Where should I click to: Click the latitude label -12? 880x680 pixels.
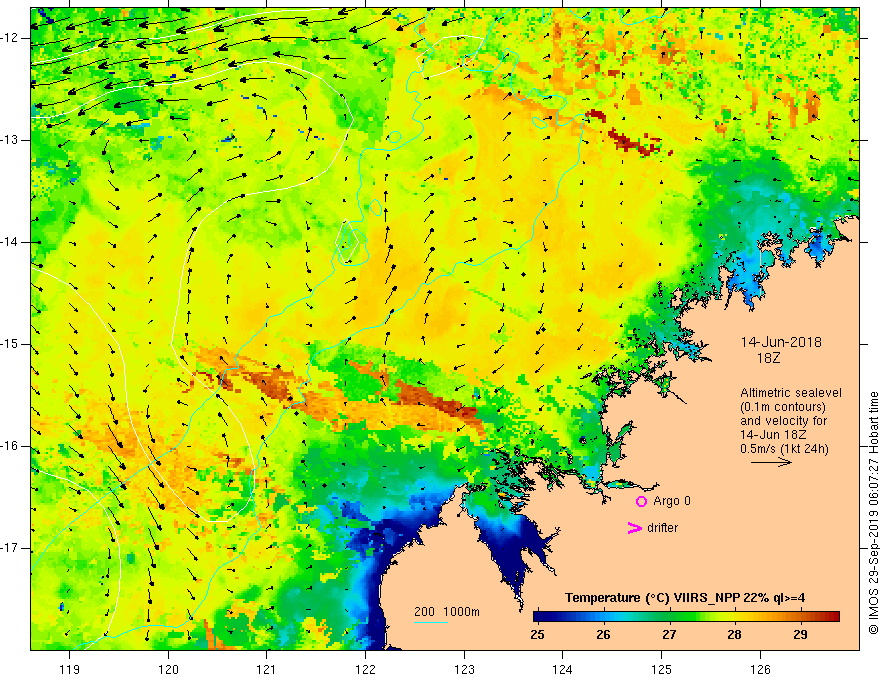pyautogui.click(x=10, y=38)
